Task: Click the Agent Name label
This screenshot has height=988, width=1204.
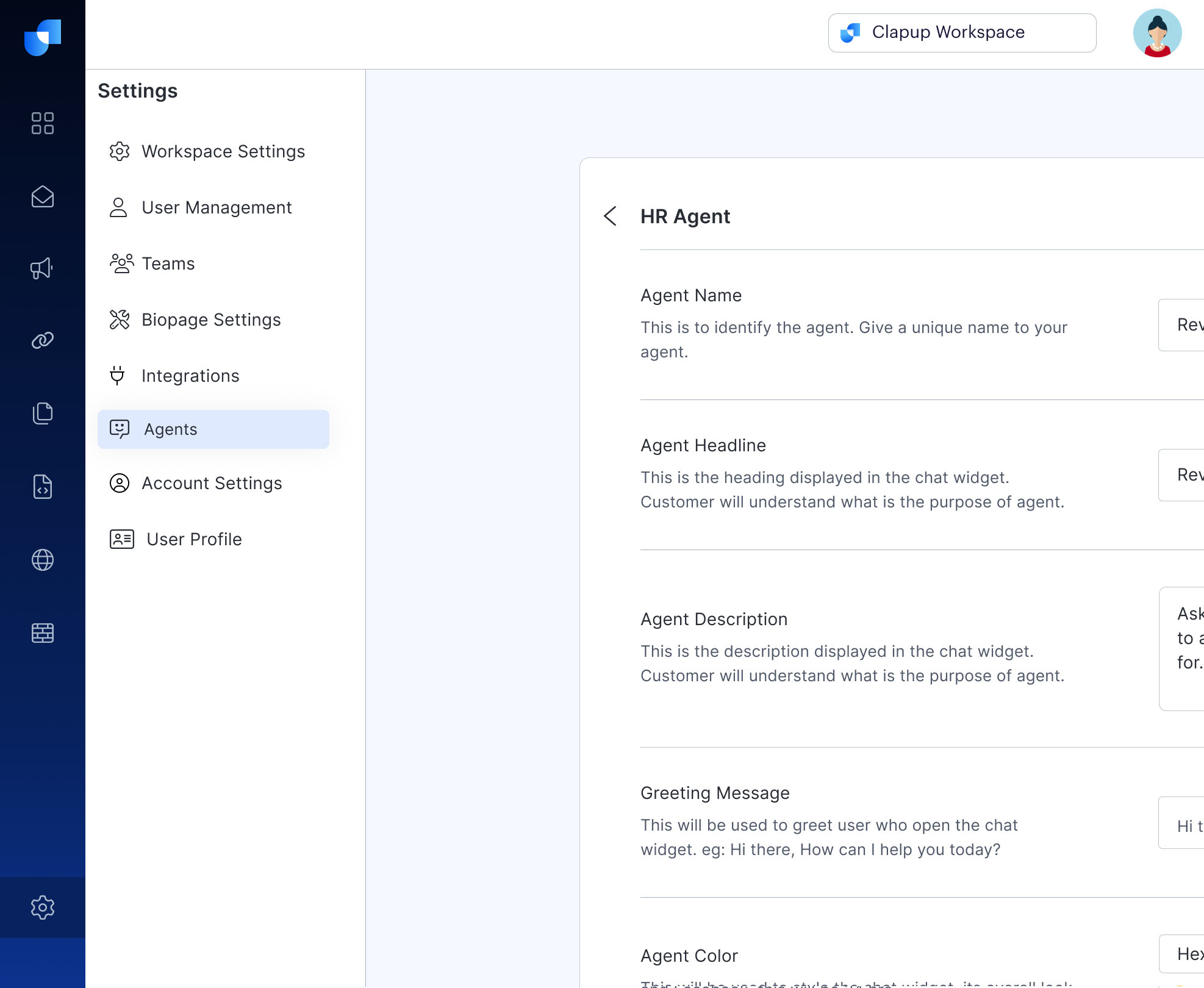Action: click(x=691, y=295)
